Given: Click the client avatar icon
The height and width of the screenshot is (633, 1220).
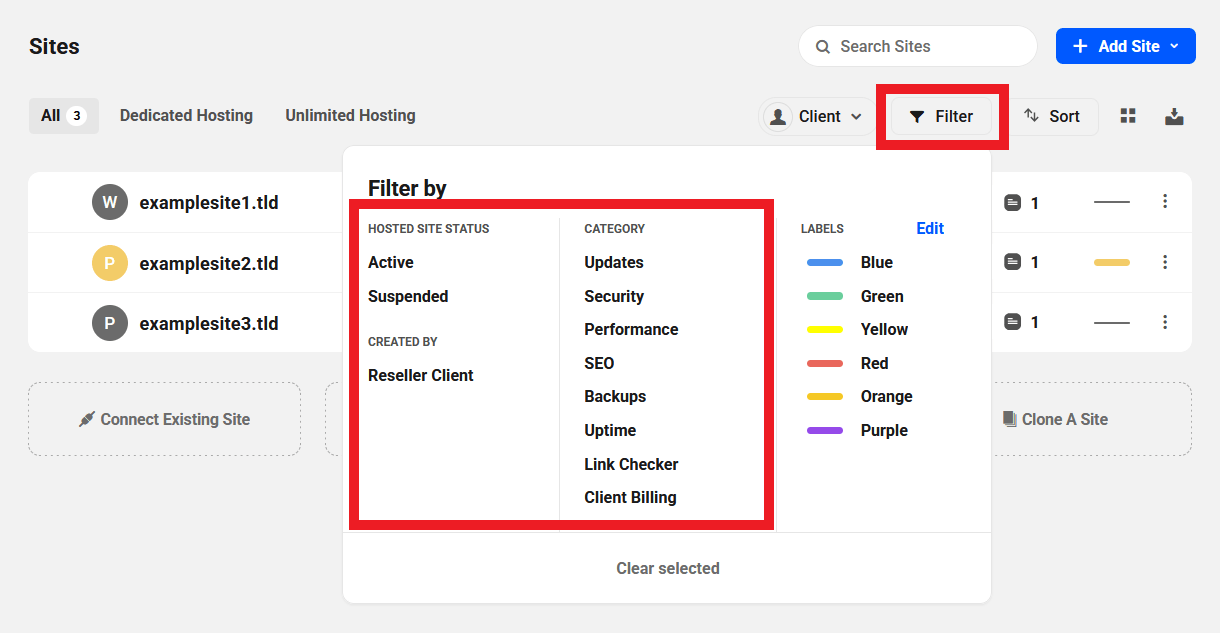Looking at the screenshot, I should point(777,117).
